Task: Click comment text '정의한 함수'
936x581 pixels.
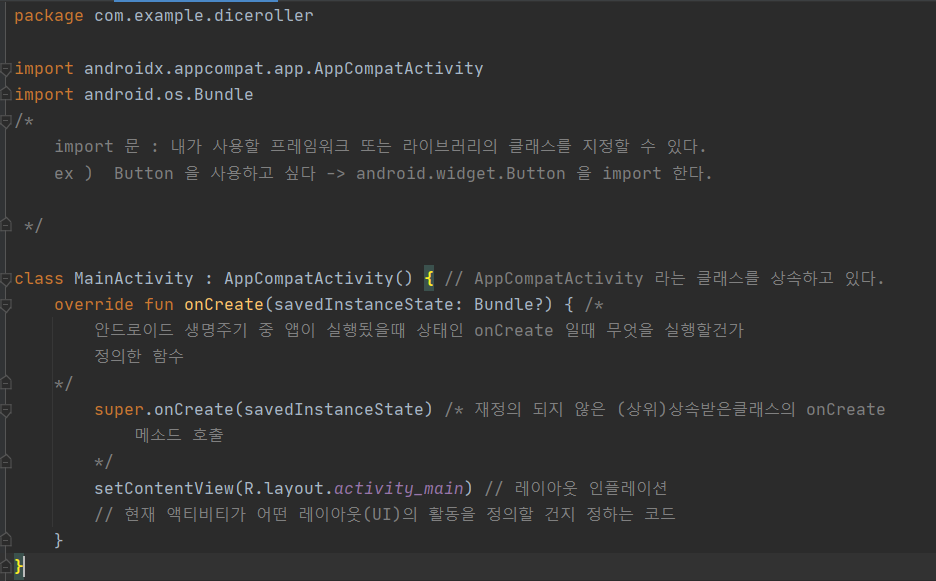Action: [x=138, y=356]
